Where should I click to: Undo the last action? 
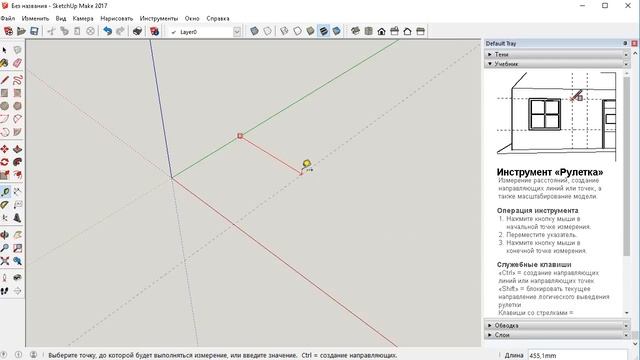click(107, 31)
